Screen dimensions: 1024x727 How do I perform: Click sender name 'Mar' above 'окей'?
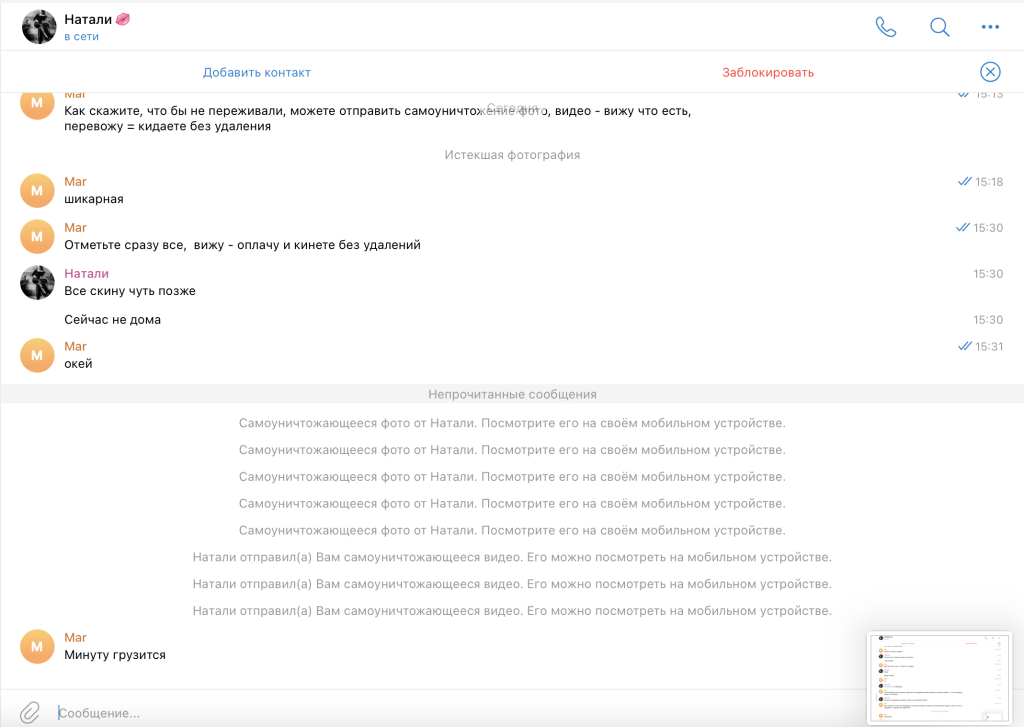75,347
